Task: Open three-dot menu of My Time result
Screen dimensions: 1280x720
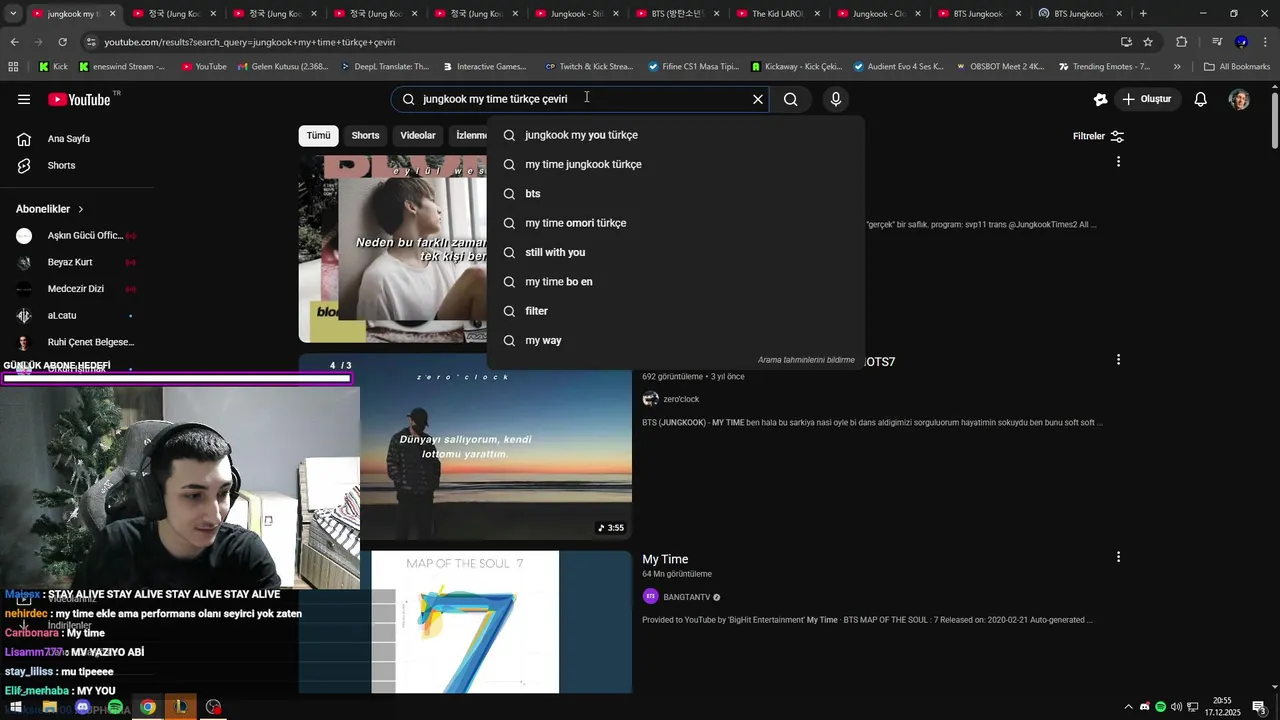Action: click(x=1118, y=557)
